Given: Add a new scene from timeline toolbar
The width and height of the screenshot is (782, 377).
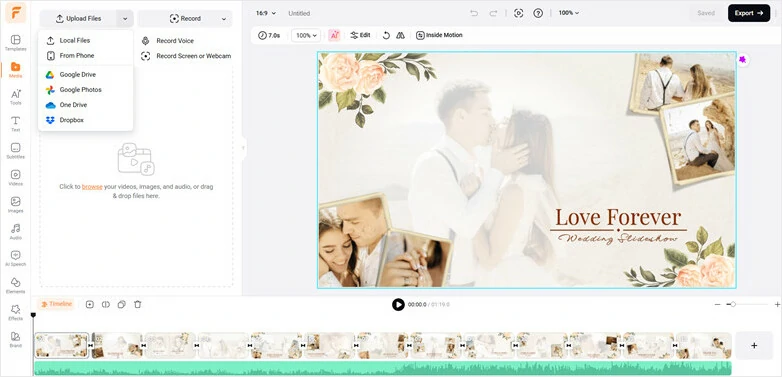Looking at the screenshot, I should click(x=89, y=304).
